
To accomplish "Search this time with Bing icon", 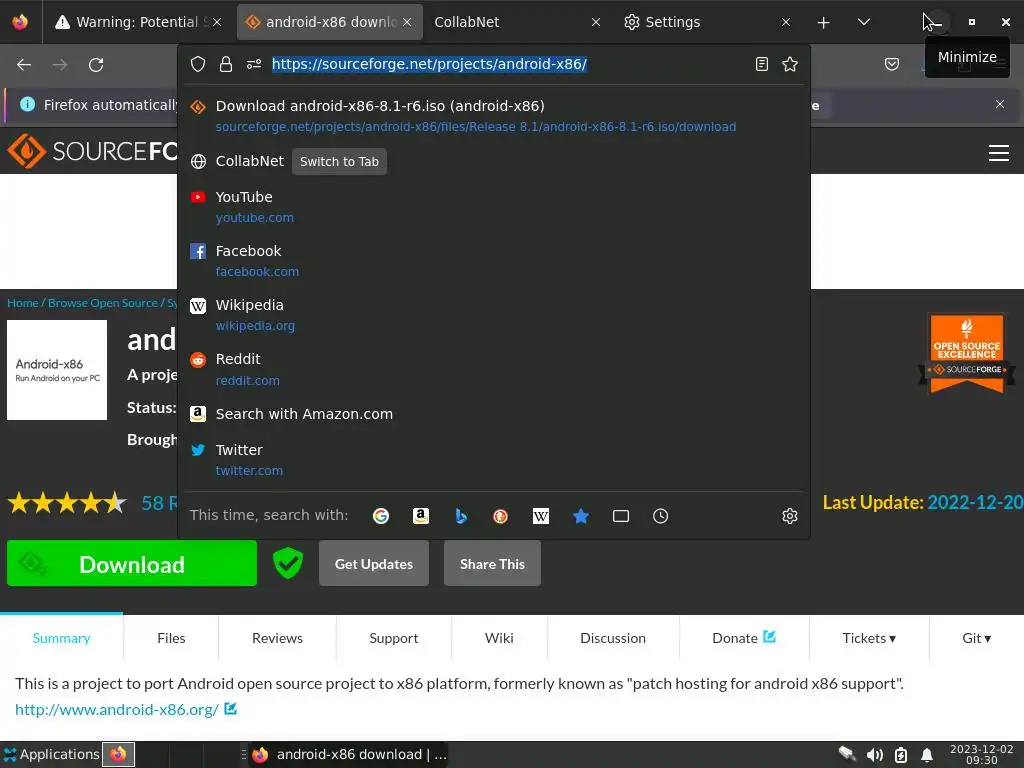I will click(461, 516).
